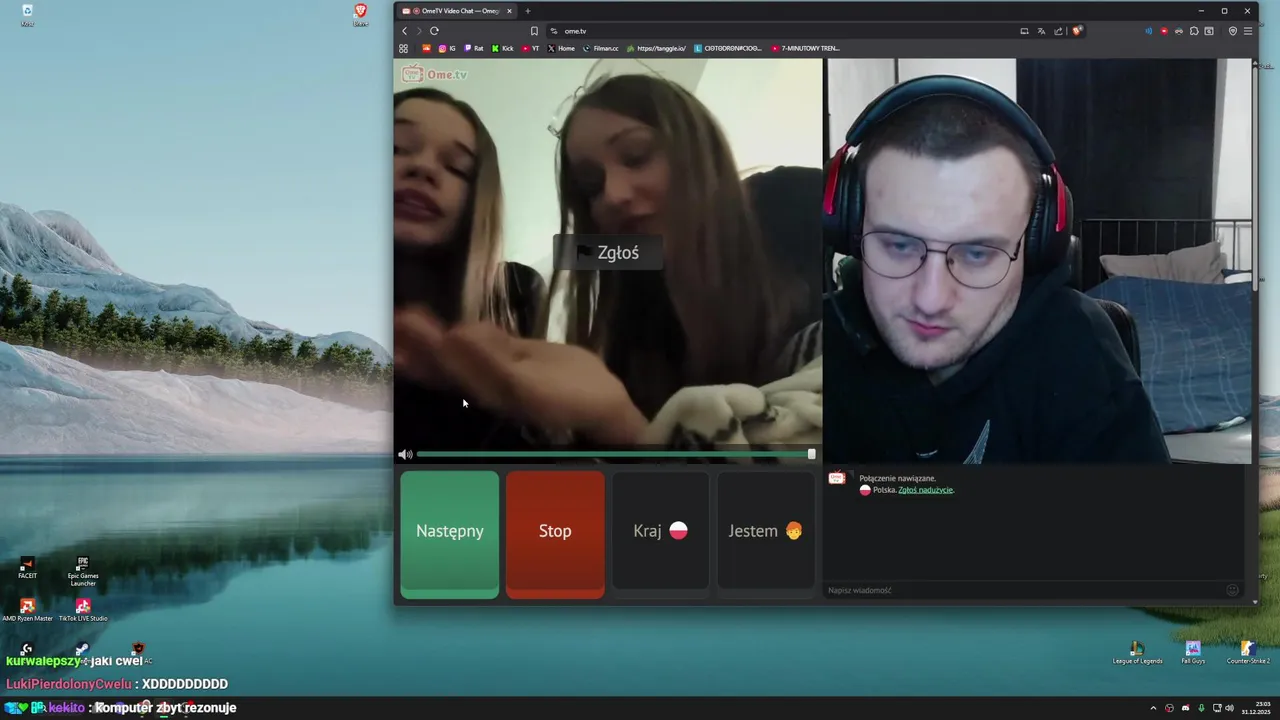Open the bookmarks apps grid icon
Screen dimensions: 1280x720
tap(403, 48)
